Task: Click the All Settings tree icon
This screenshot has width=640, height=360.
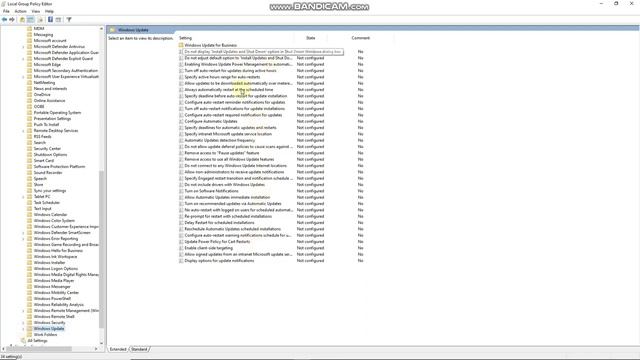Action: tap(23, 340)
